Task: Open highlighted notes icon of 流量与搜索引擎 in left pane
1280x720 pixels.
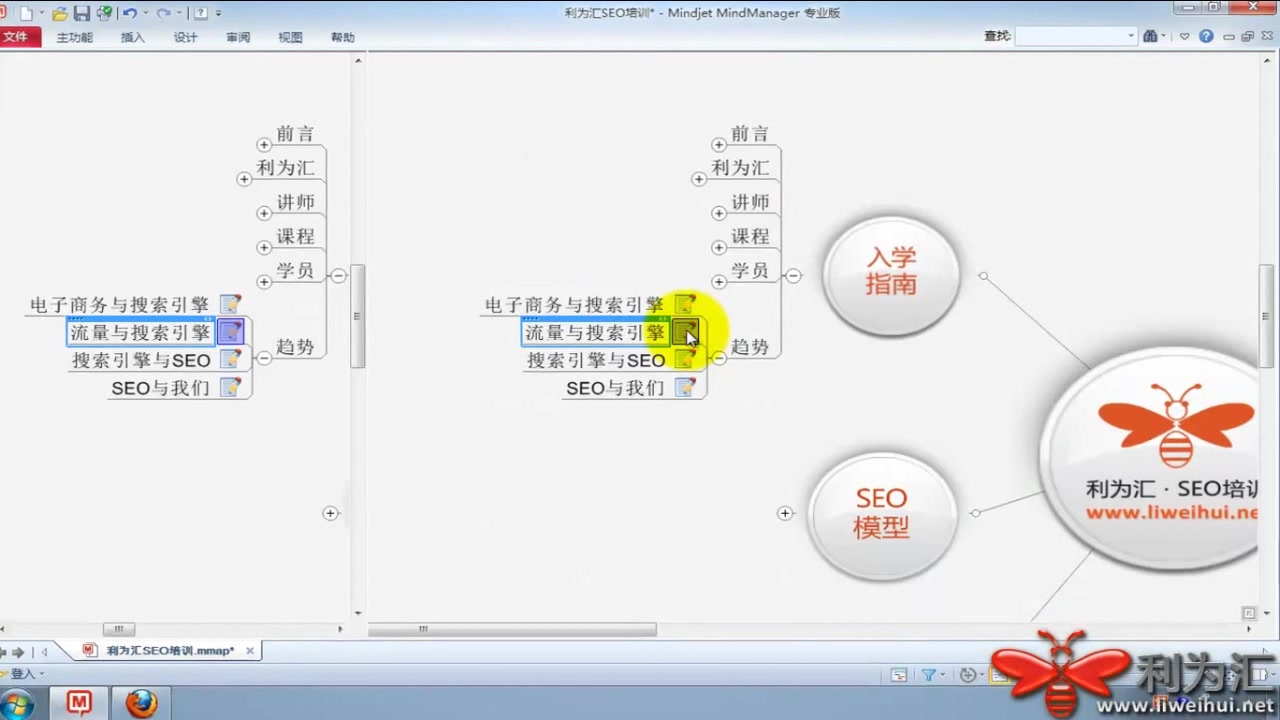Action: tap(230, 331)
